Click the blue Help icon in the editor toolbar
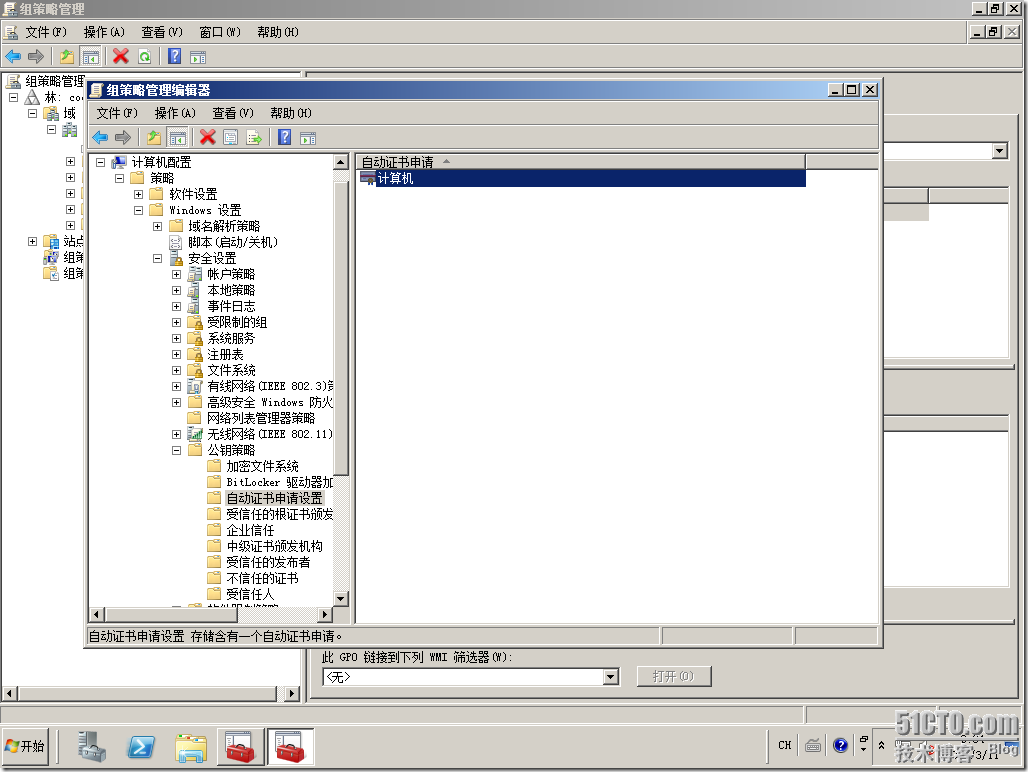 (x=285, y=137)
